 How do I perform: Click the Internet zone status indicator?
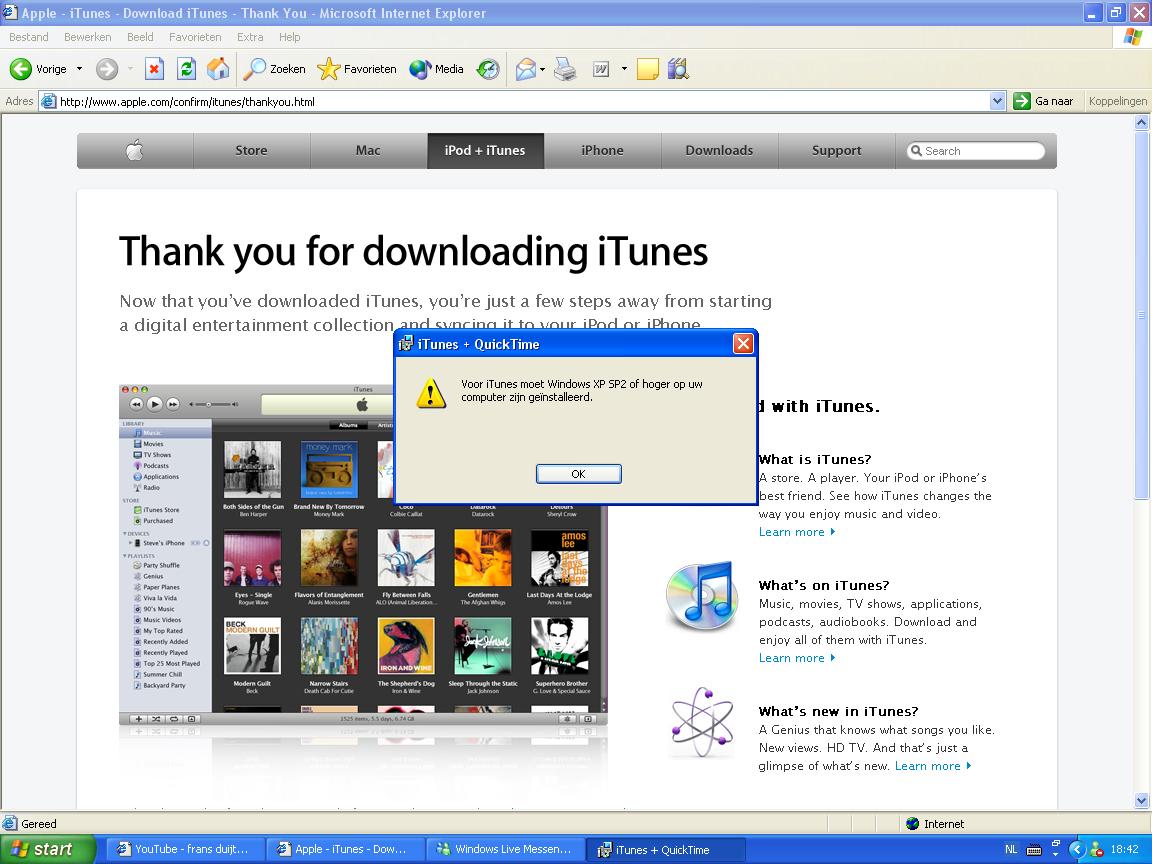click(935, 824)
